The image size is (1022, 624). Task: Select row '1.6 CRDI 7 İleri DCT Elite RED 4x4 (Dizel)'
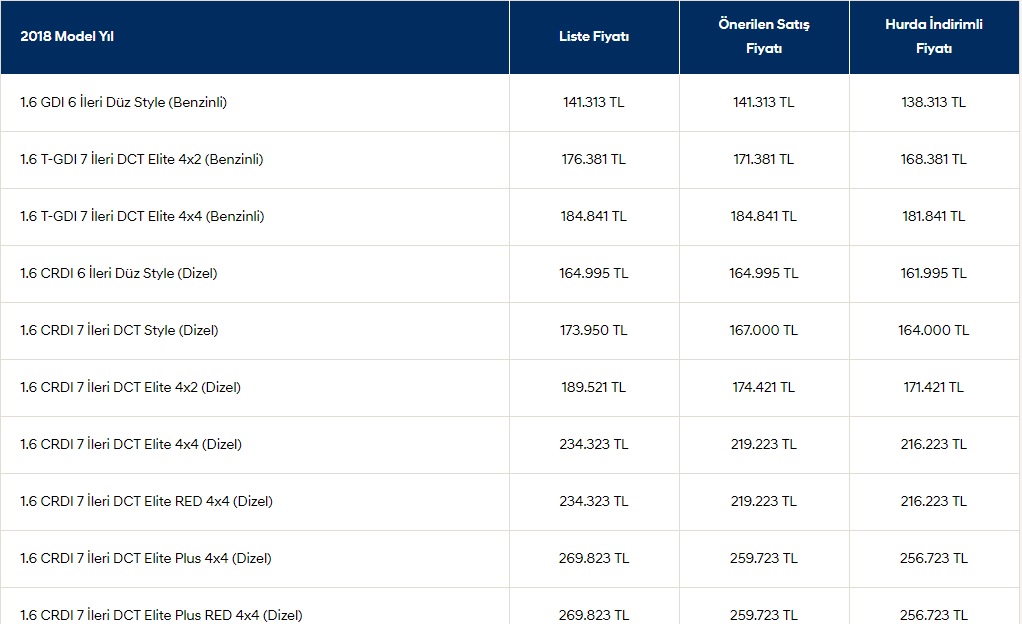(x=510, y=501)
